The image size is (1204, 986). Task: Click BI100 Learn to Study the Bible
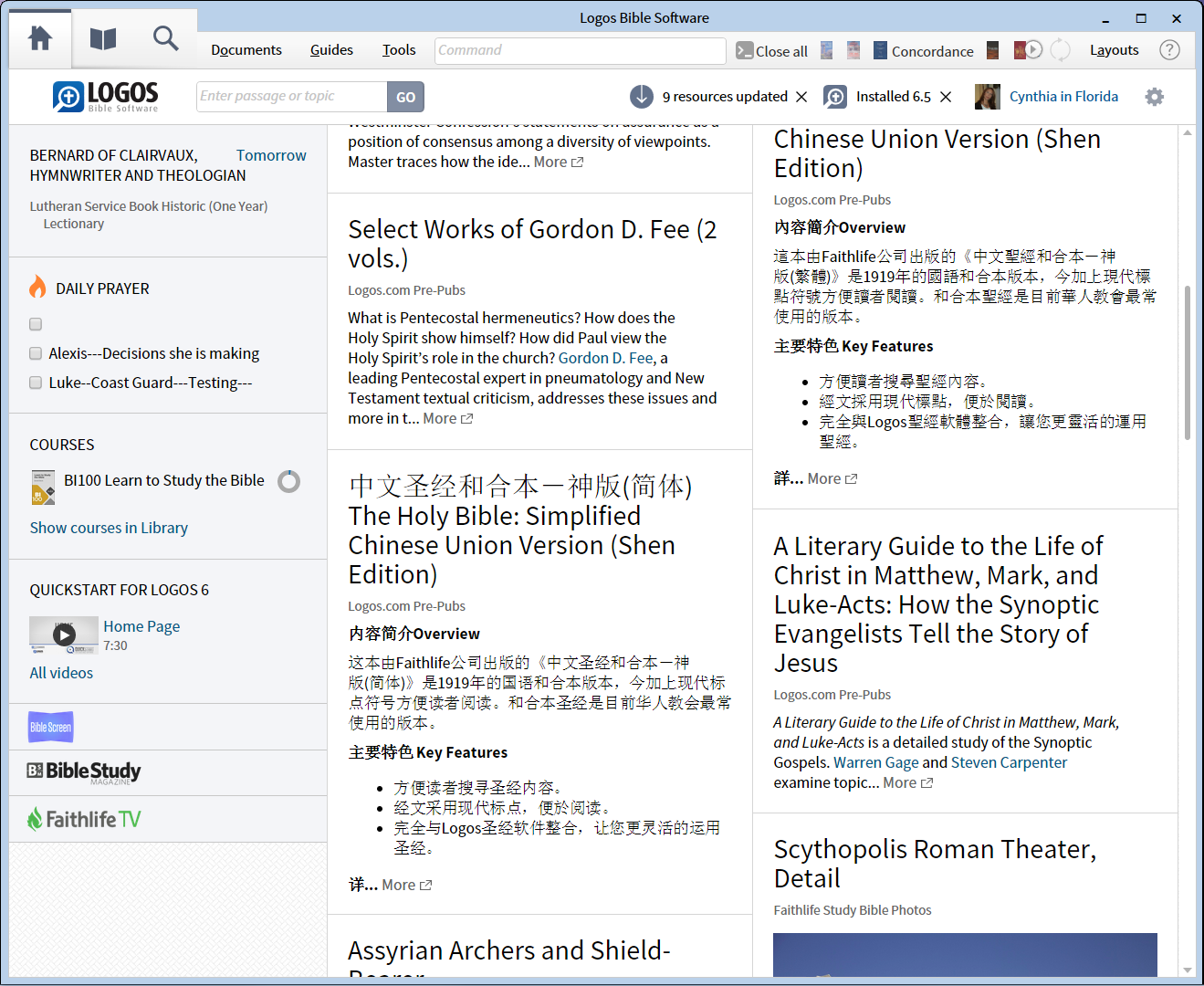point(164,480)
